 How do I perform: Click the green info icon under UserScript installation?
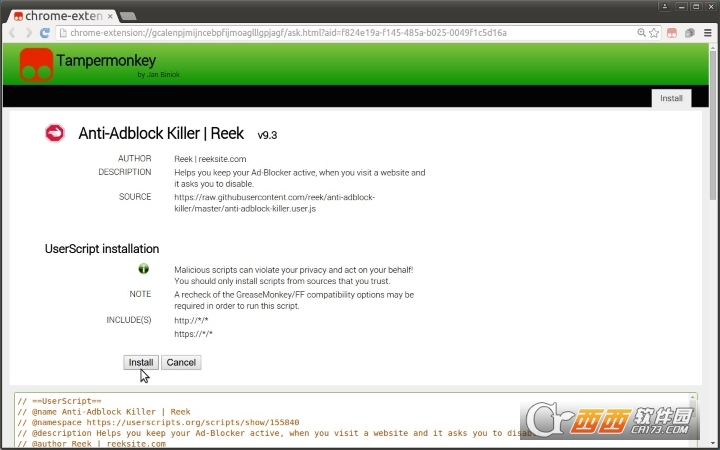(x=143, y=269)
